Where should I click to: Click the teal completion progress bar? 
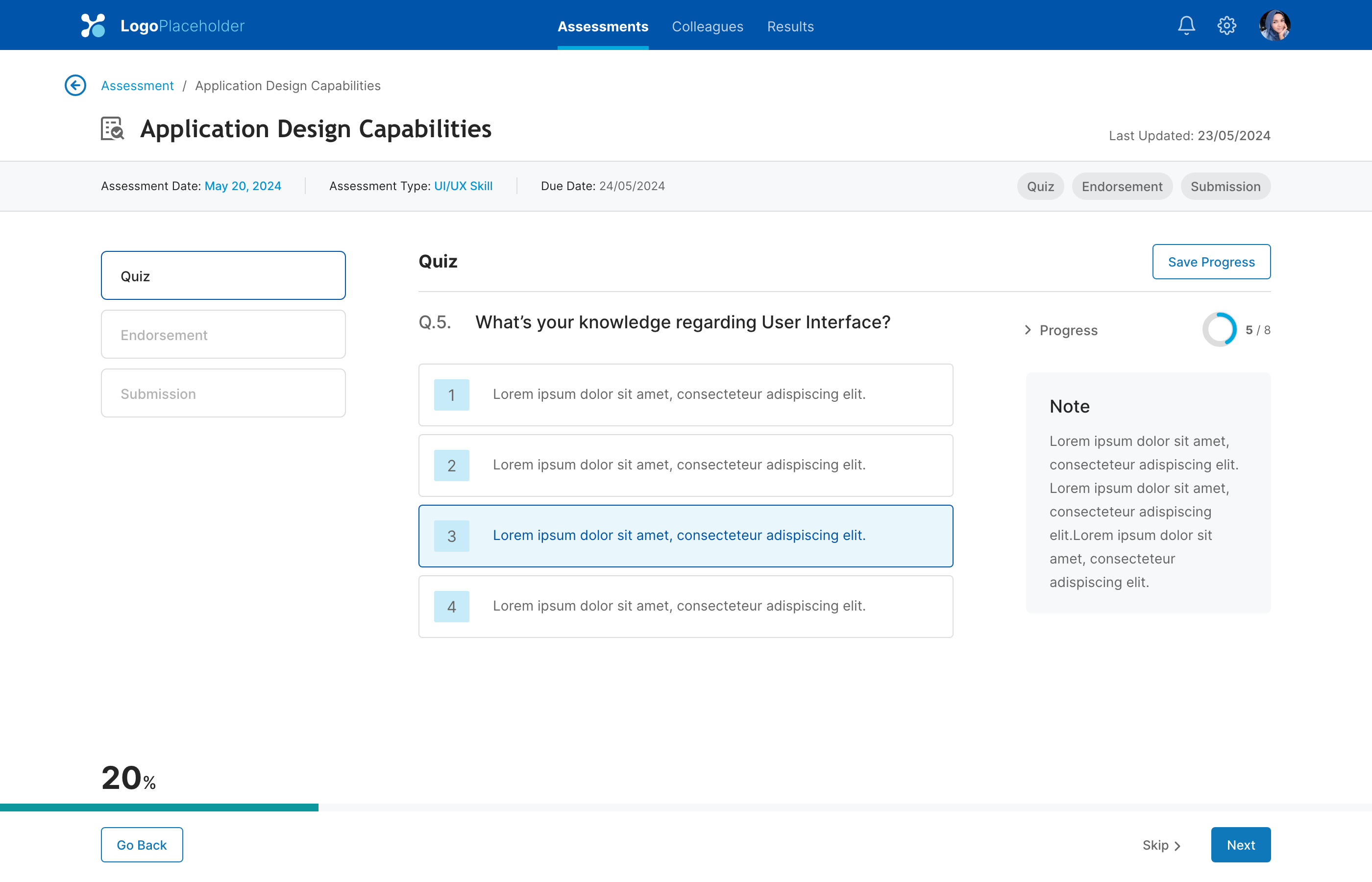click(159, 807)
